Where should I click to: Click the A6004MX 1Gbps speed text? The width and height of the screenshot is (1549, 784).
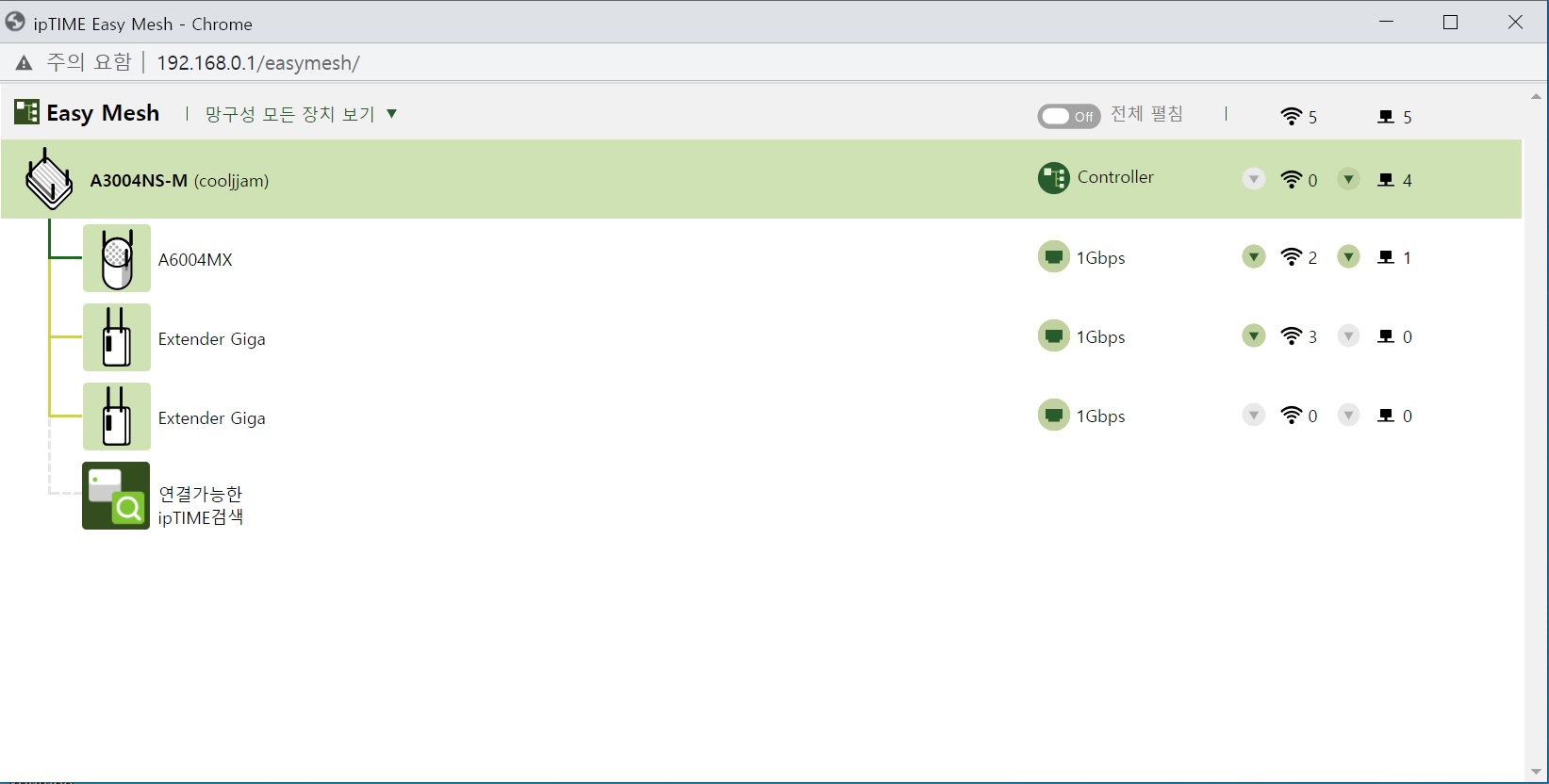point(1101,258)
